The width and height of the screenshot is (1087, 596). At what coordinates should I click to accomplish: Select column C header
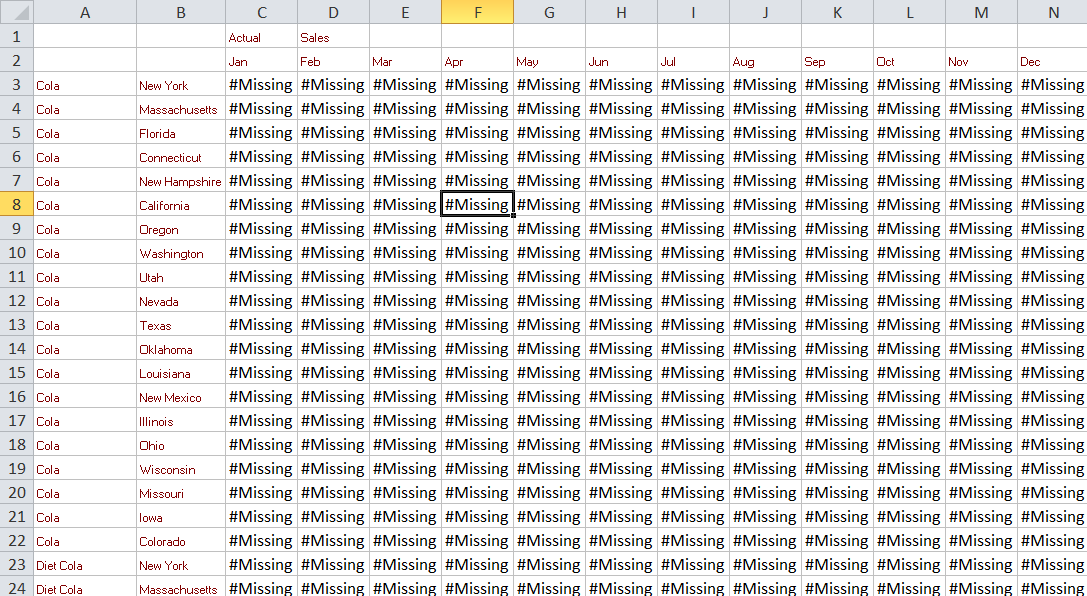click(x=261, y=12)
